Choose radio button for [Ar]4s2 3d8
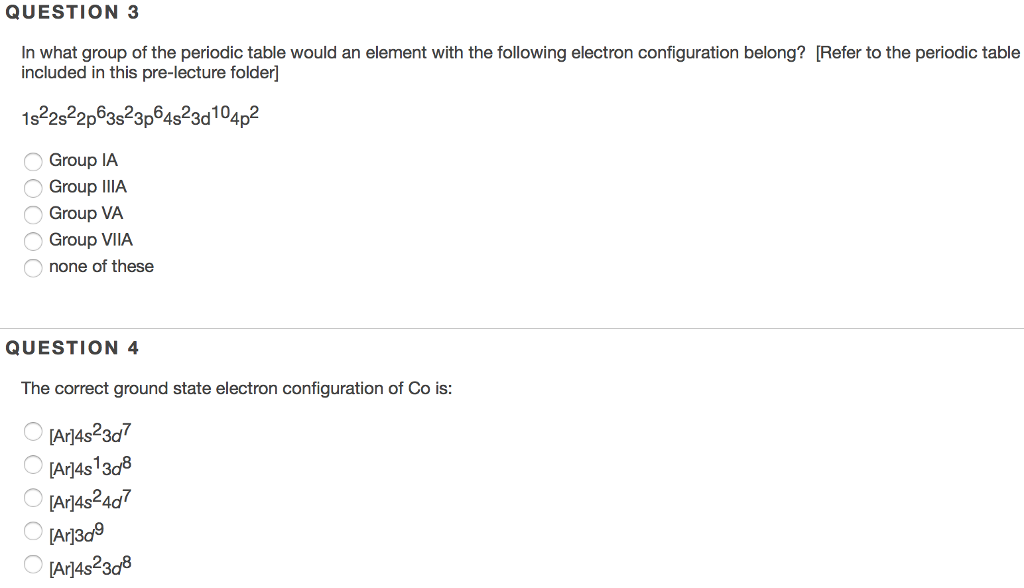This screenshot has width=1024, height=588. point(34,564)
